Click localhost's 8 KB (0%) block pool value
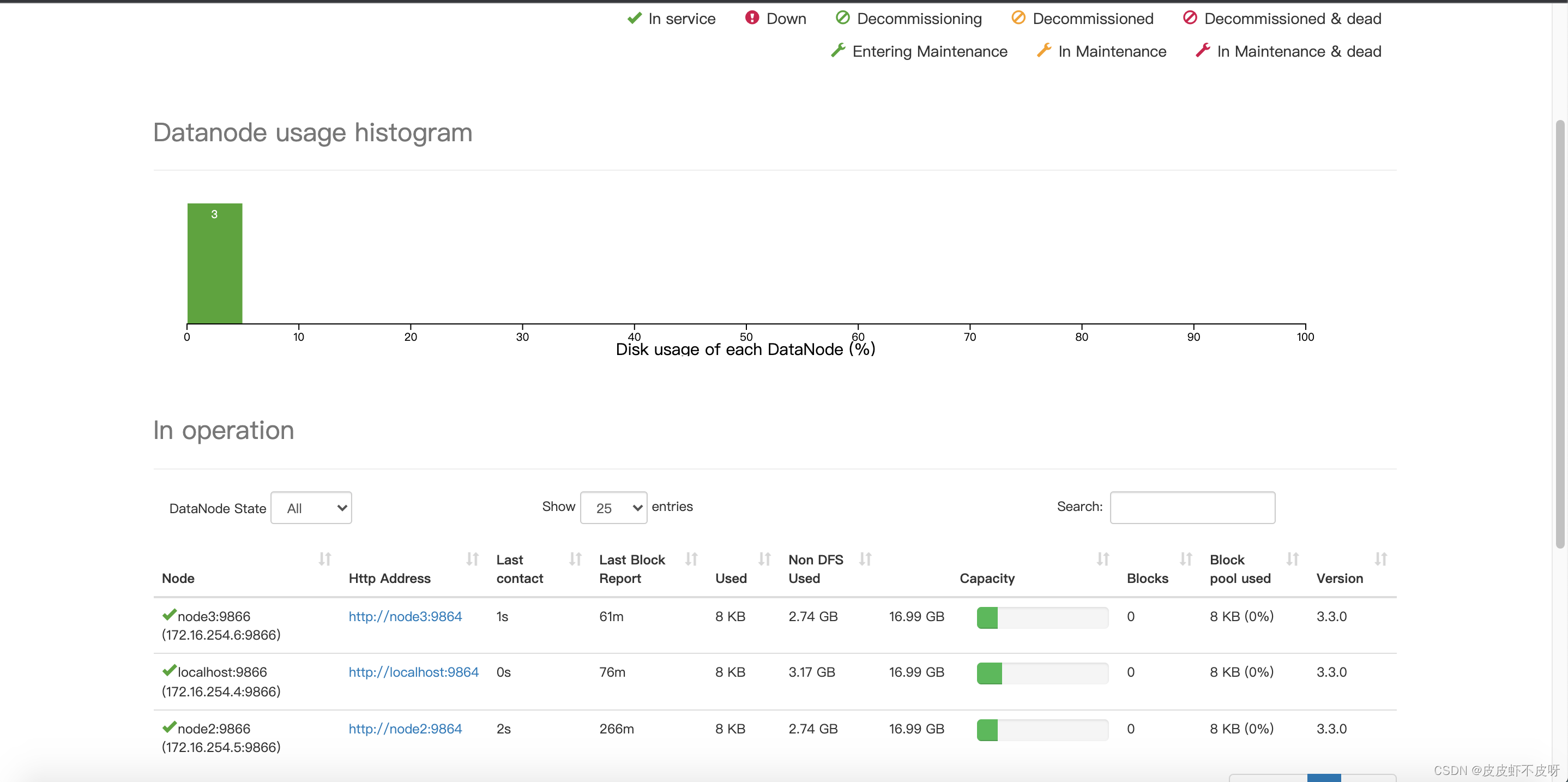Viewport: 1568px width, 782px height. click(x=1242, y=672)
